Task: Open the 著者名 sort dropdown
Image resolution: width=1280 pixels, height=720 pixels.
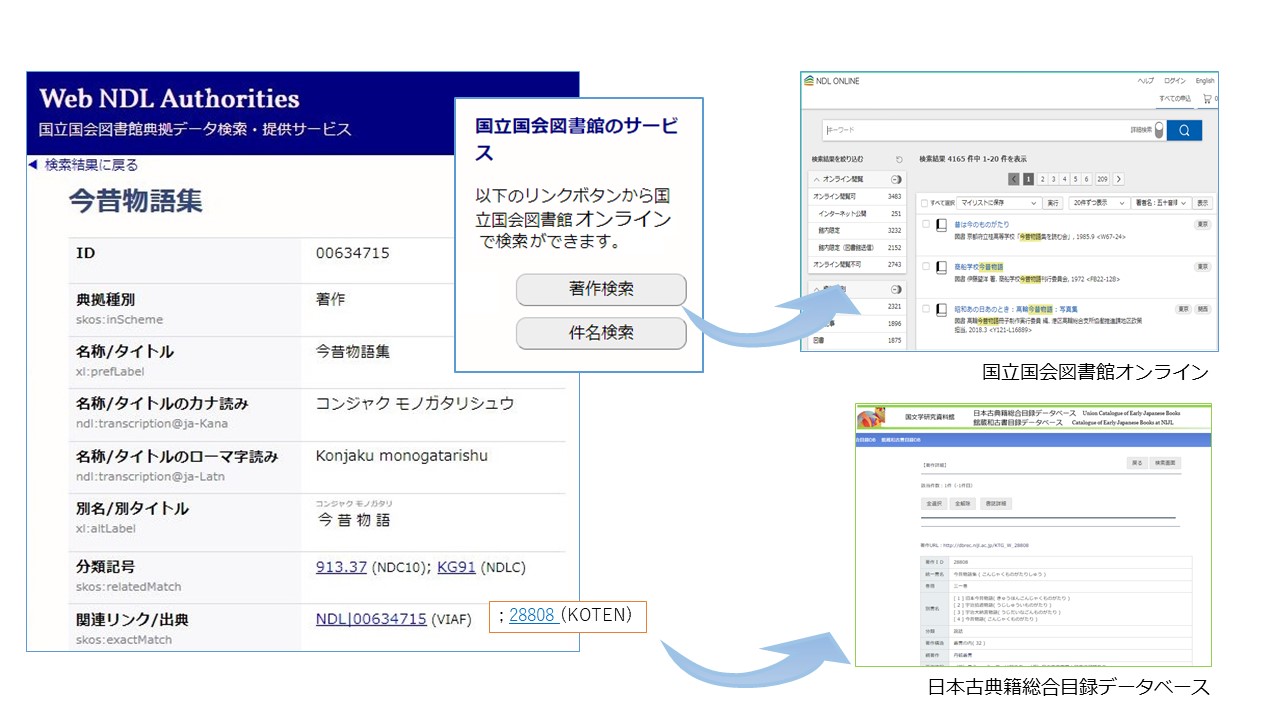Action: pos(1161,203)
